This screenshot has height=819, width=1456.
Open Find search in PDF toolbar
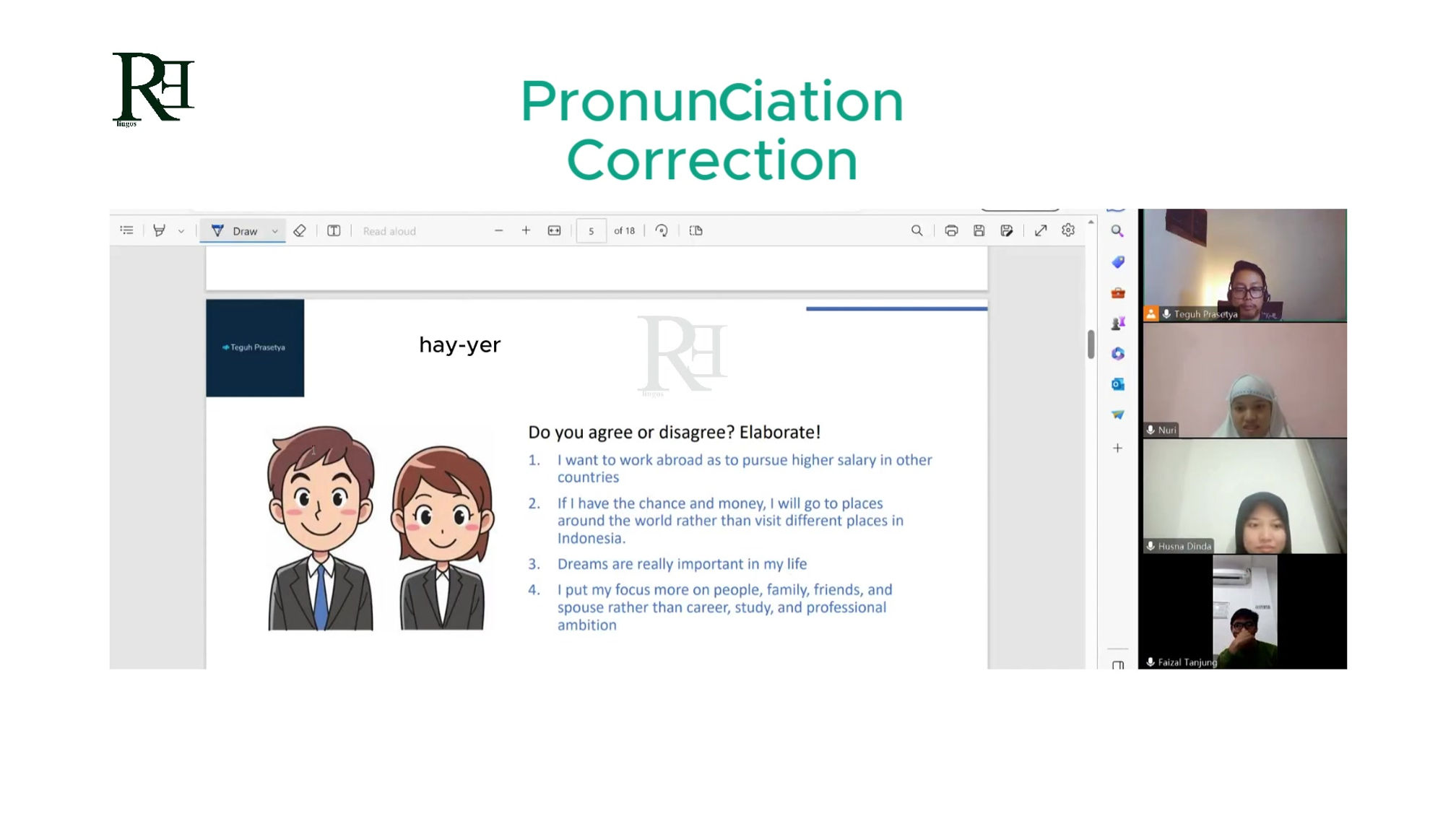pyautogui.click(x=916, y=232)
